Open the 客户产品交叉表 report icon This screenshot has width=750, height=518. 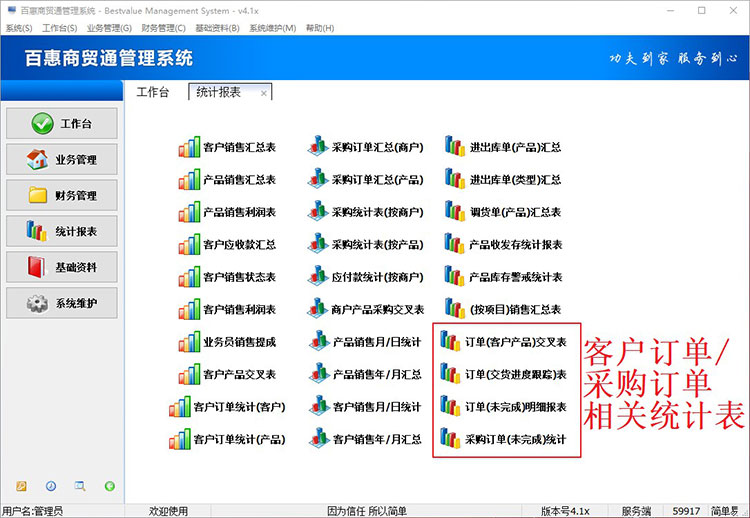pyautogui.click(x=189, y=375)
